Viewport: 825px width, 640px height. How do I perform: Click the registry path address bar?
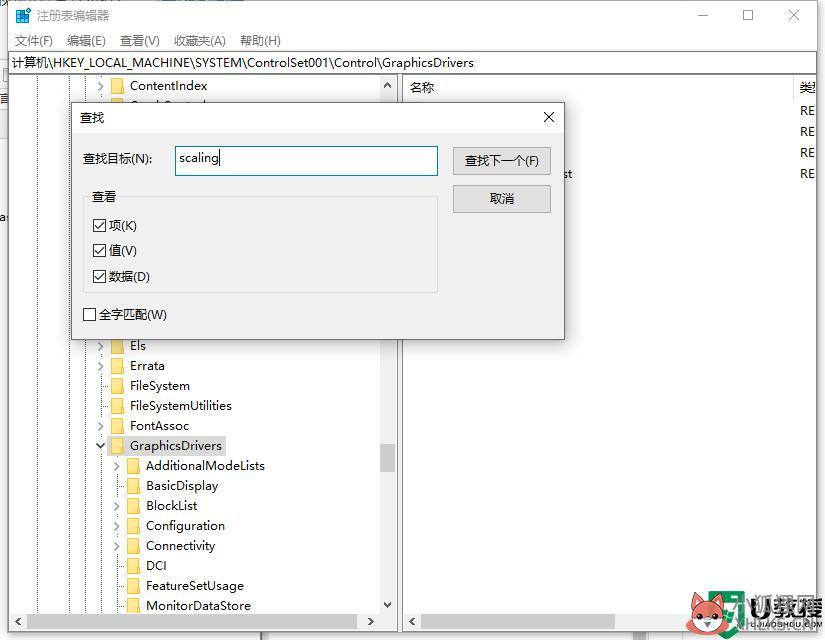pyautogui.click(x=412, y=63)
